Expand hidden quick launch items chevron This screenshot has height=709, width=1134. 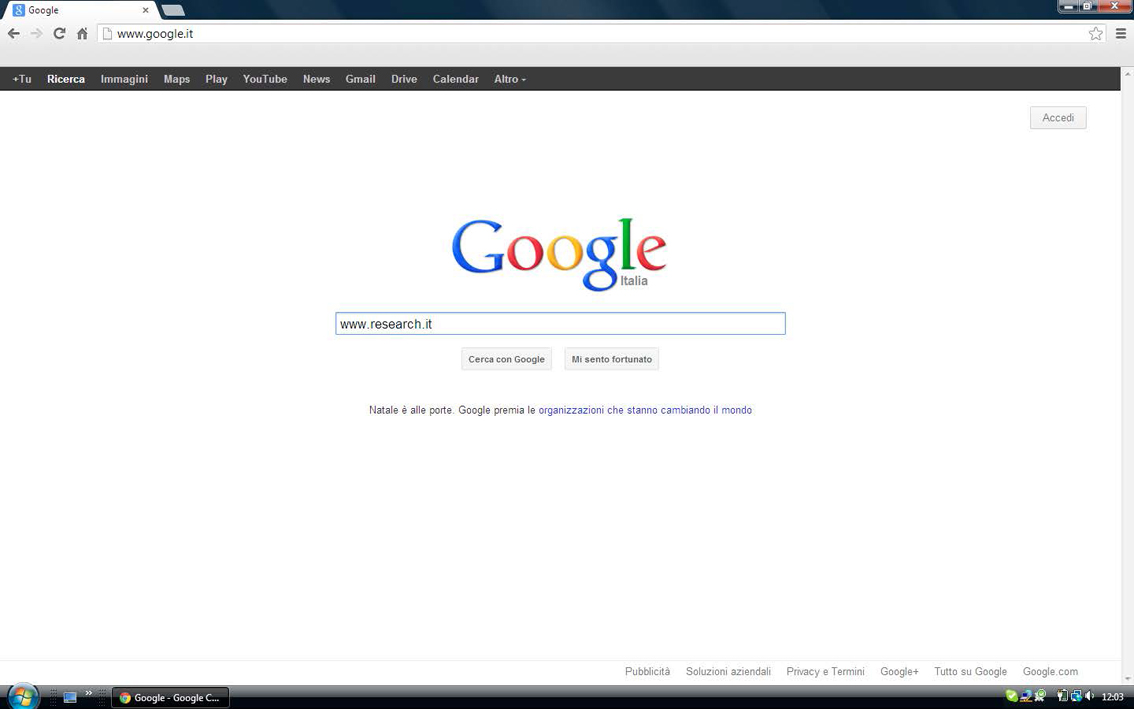pos(89,693)
